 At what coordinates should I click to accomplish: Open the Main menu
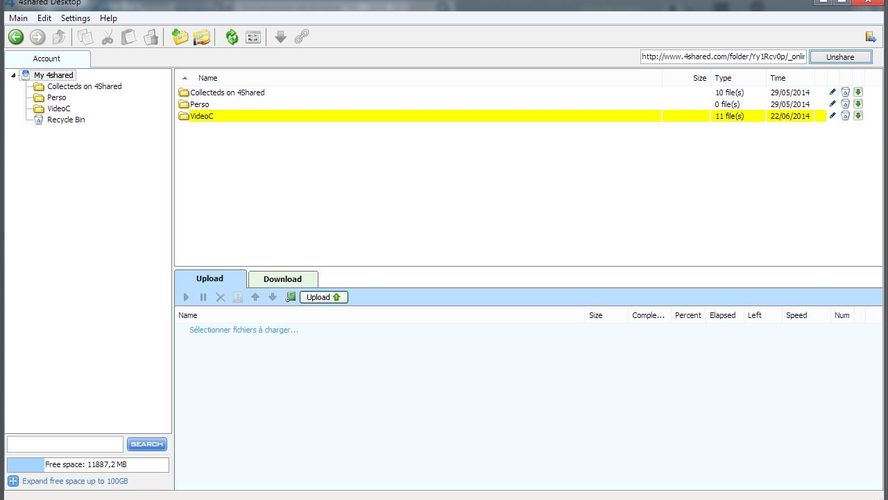pos(18,18)
